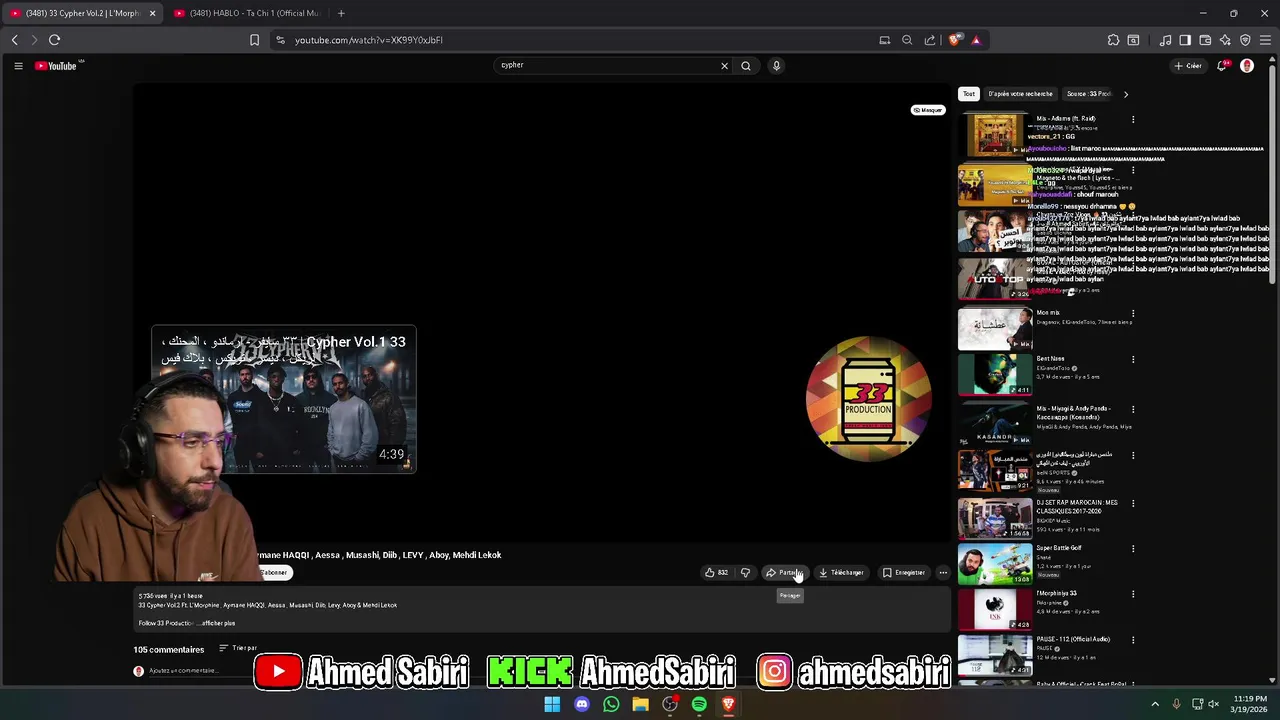This screenshot has height=720, width=1280.
Task: Click the Masquer button on the player
Action: [928, 110]
